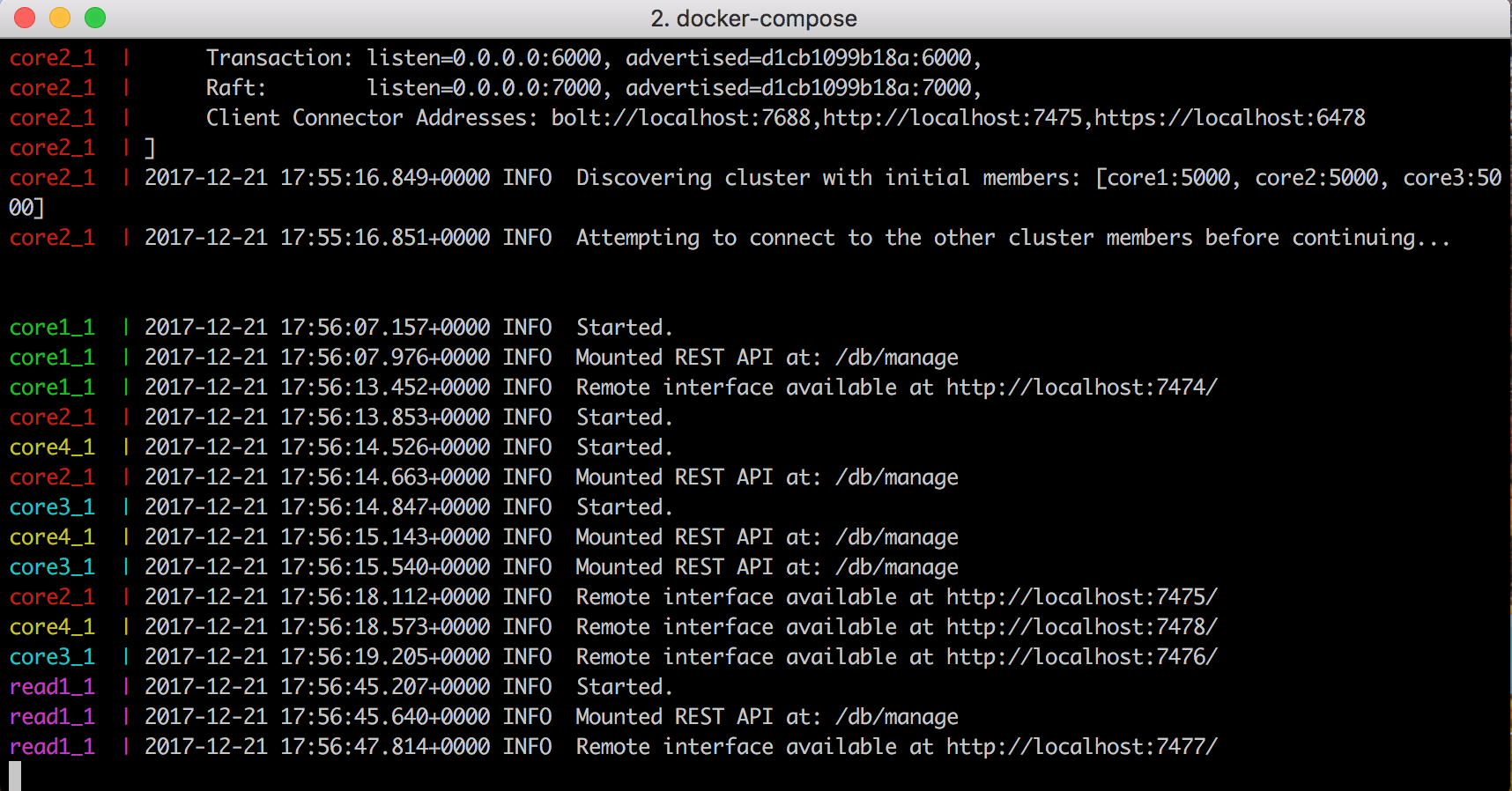Click the https://localhost:6478 connector address
This screenshot has width=1512, height=791.
[1230, 118]
